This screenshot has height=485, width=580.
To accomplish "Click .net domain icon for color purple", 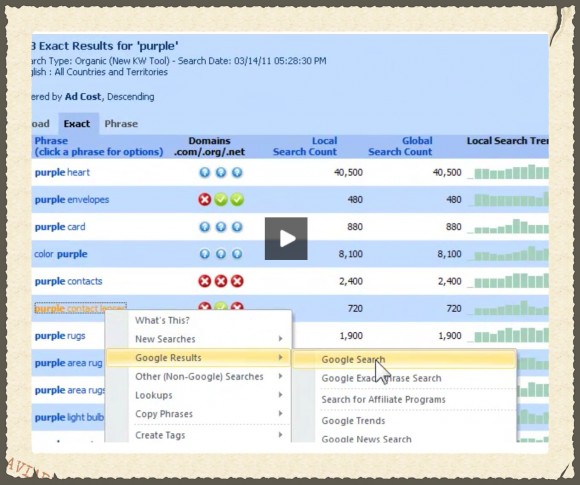I will tap(237, 254).
